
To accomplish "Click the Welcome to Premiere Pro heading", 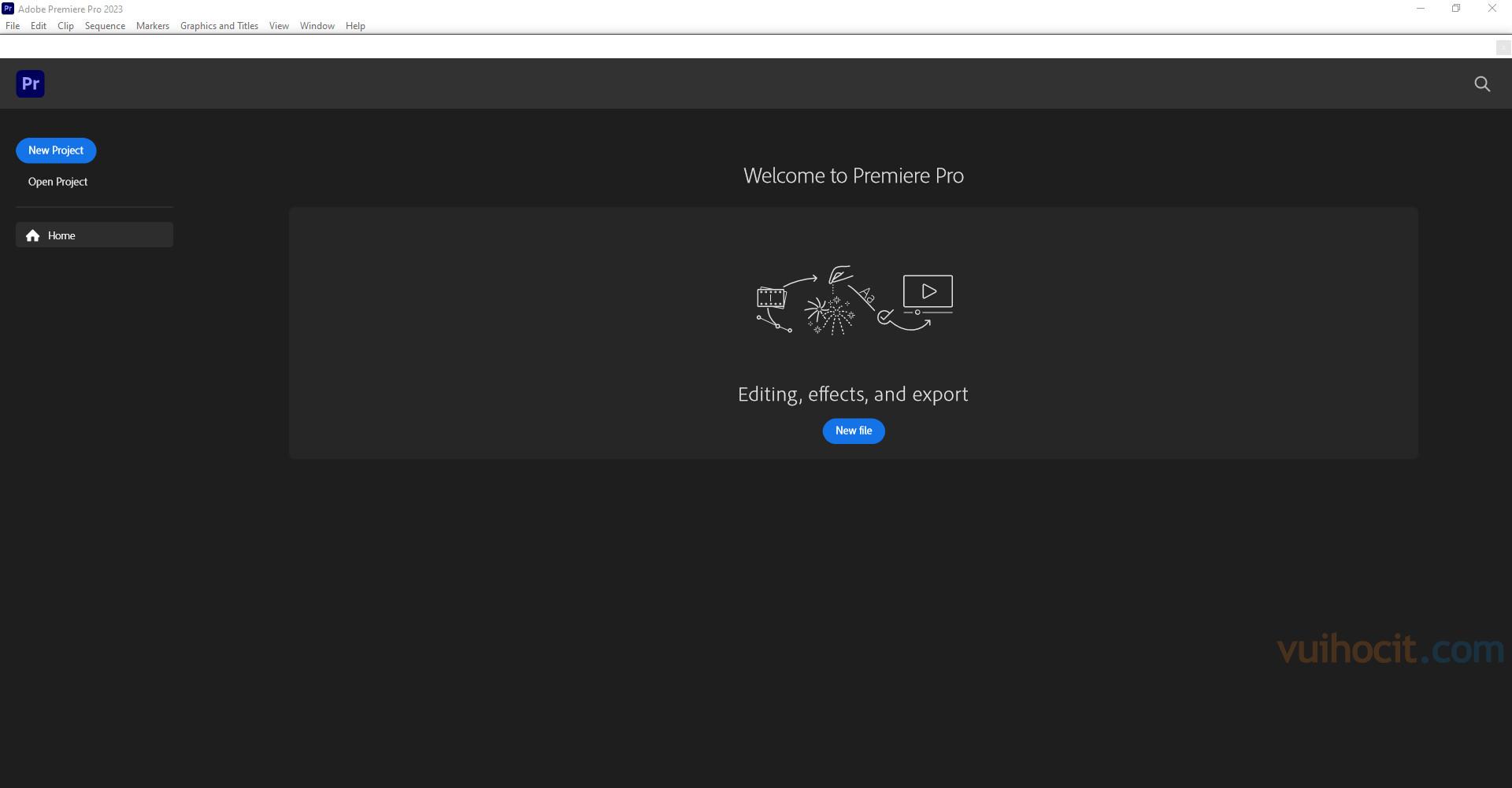I will [x=854, y=176].
